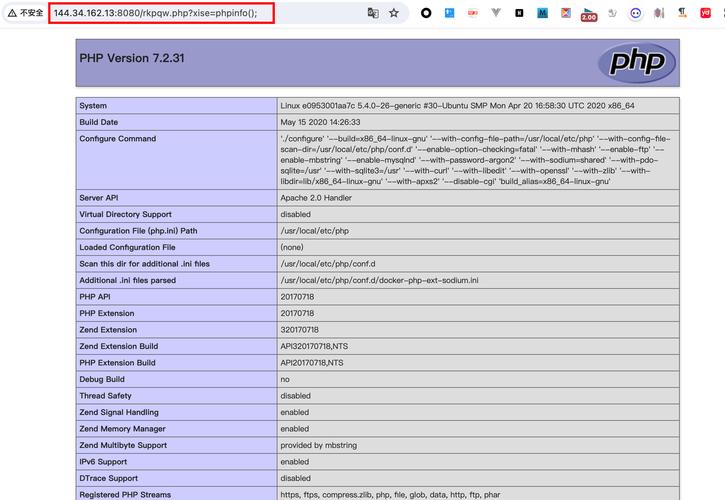Click the Zend Memory Manager enabled value

coord(295,429)
